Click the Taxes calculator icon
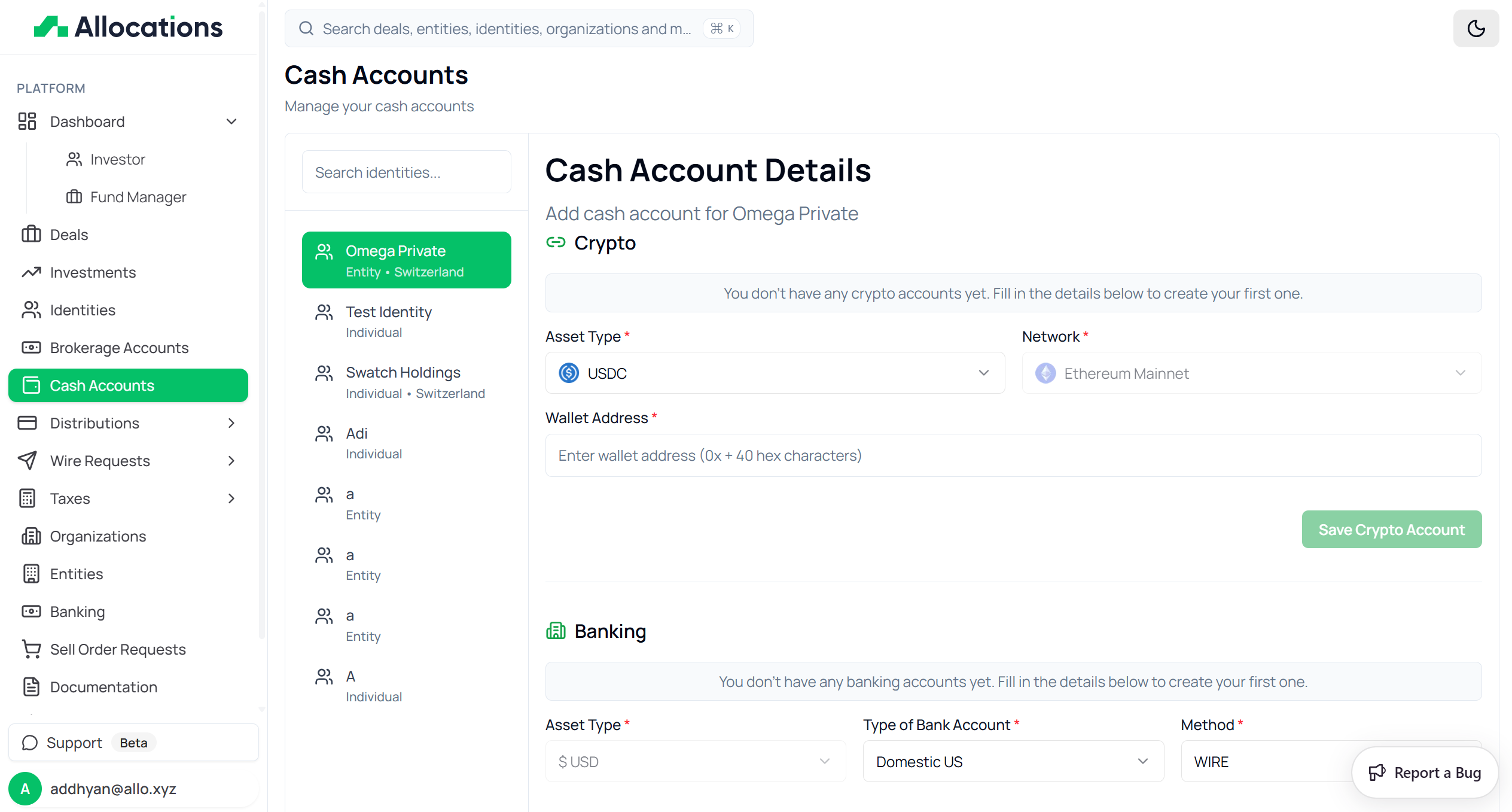Screen dimensions: 1512x812 [x=28, y=498]
